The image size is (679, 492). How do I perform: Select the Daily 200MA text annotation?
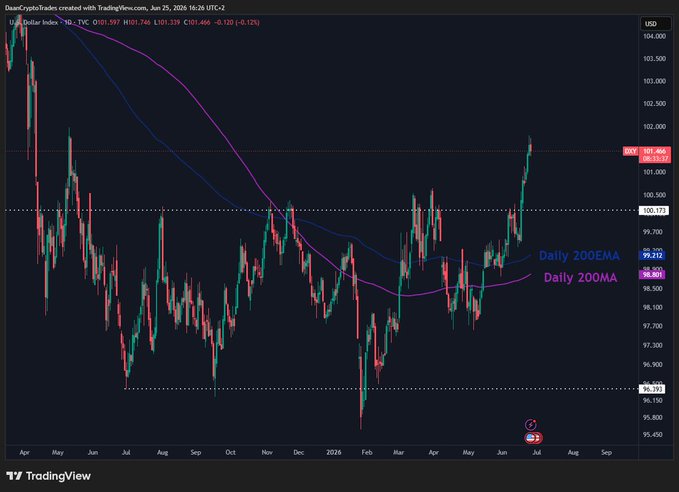(580, 278)
